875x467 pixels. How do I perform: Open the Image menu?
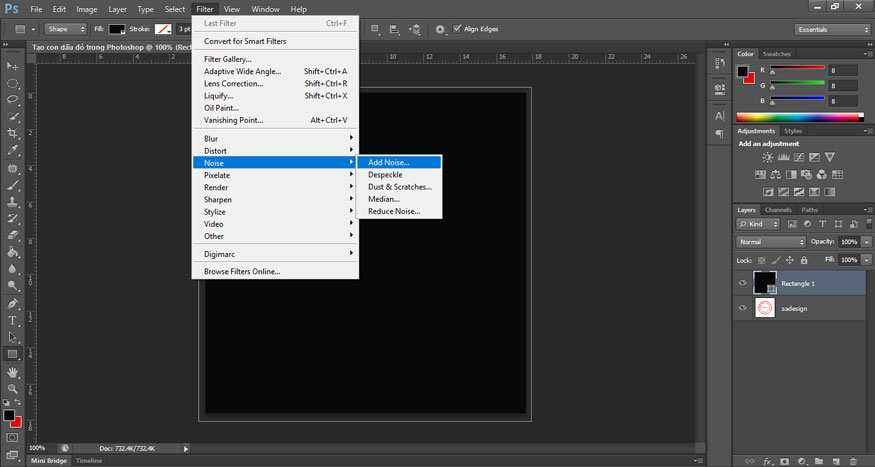[86, 9]
